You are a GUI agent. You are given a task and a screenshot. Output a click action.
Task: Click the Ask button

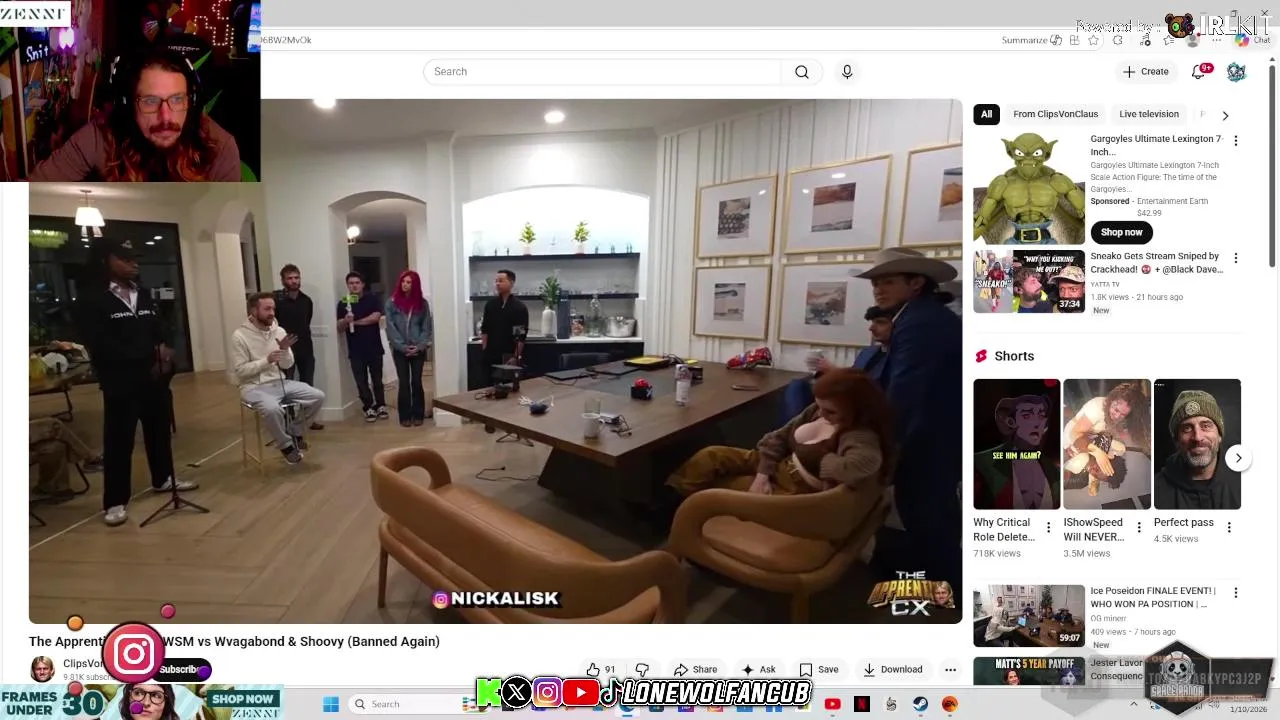pyautogui.click(x=758, y=670)
